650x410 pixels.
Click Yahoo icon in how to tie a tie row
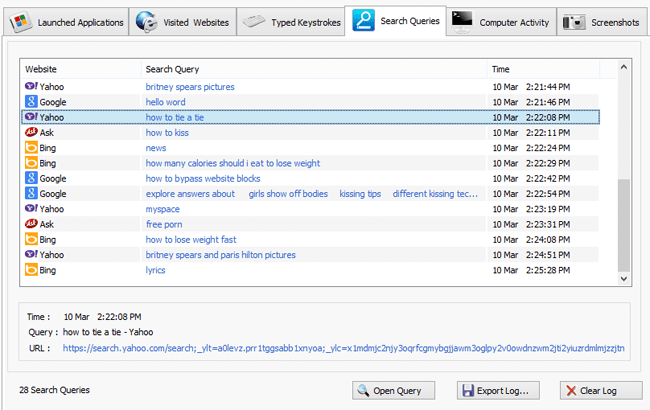click(31, 117)
